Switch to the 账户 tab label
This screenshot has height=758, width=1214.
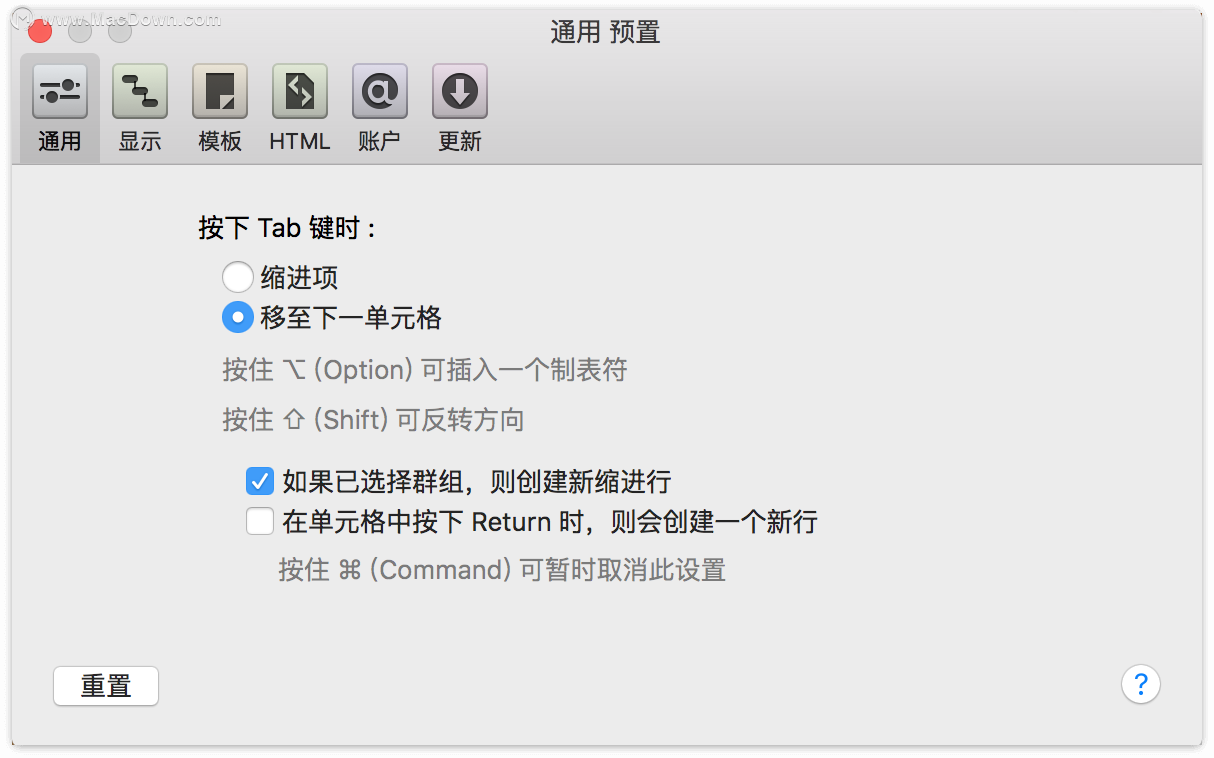click(380, 141)
